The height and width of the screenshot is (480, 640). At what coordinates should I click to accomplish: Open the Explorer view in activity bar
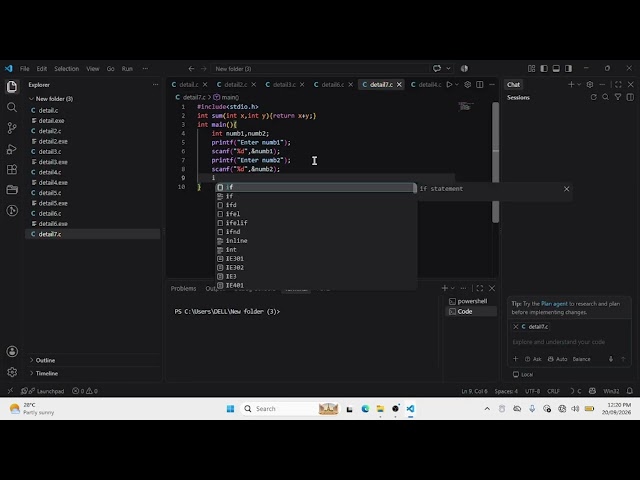coord(12,86)
